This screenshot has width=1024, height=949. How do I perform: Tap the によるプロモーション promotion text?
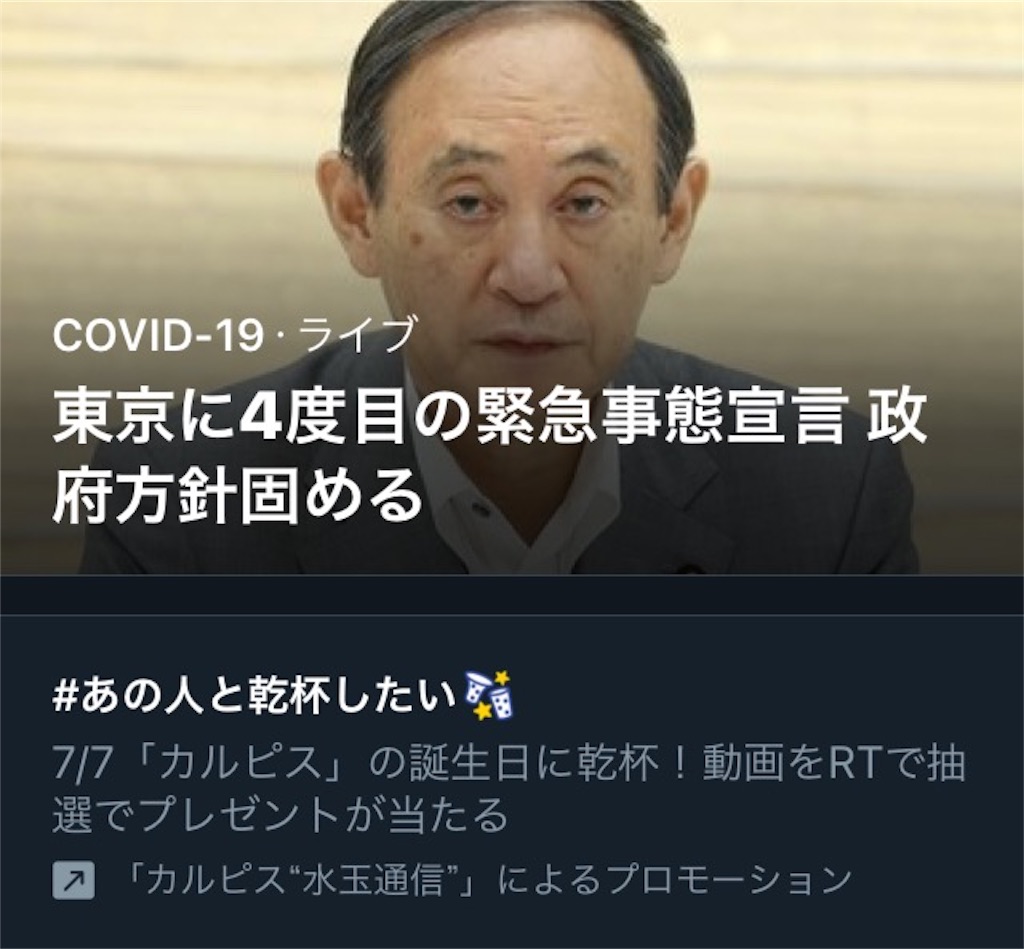tap(675, 879)
